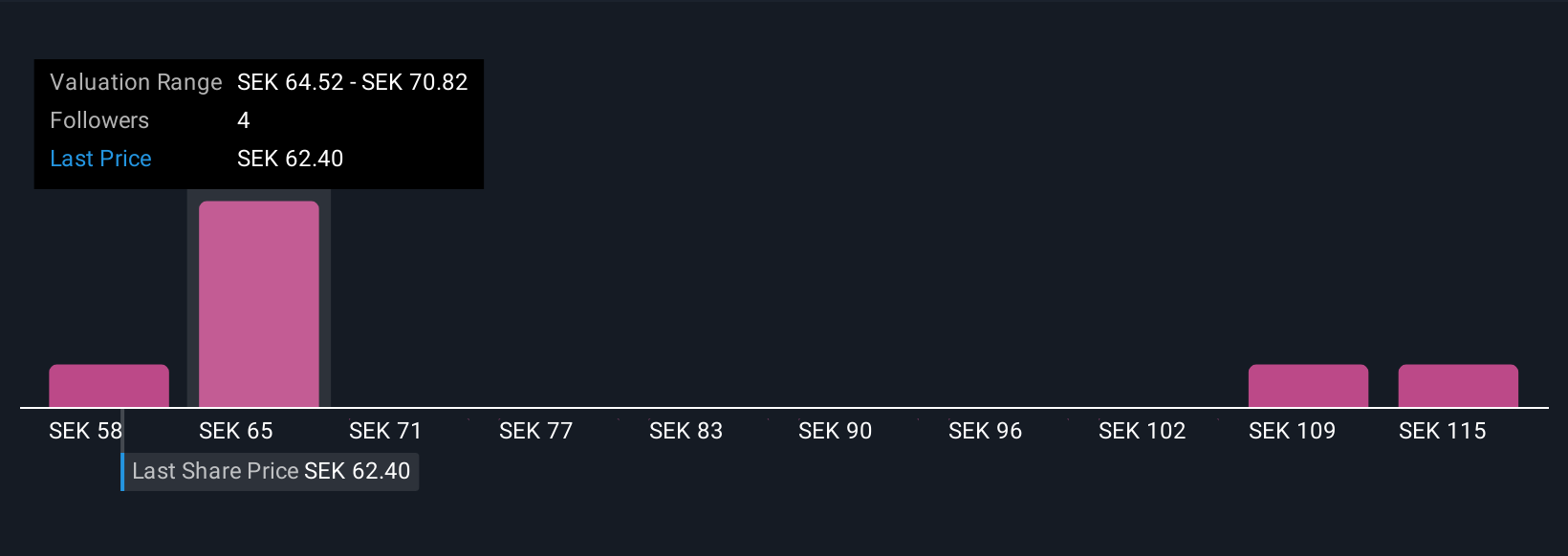1568x556 pixels.
Task: Click the SEK 109 valuation bar
Action: point(1308,386)
